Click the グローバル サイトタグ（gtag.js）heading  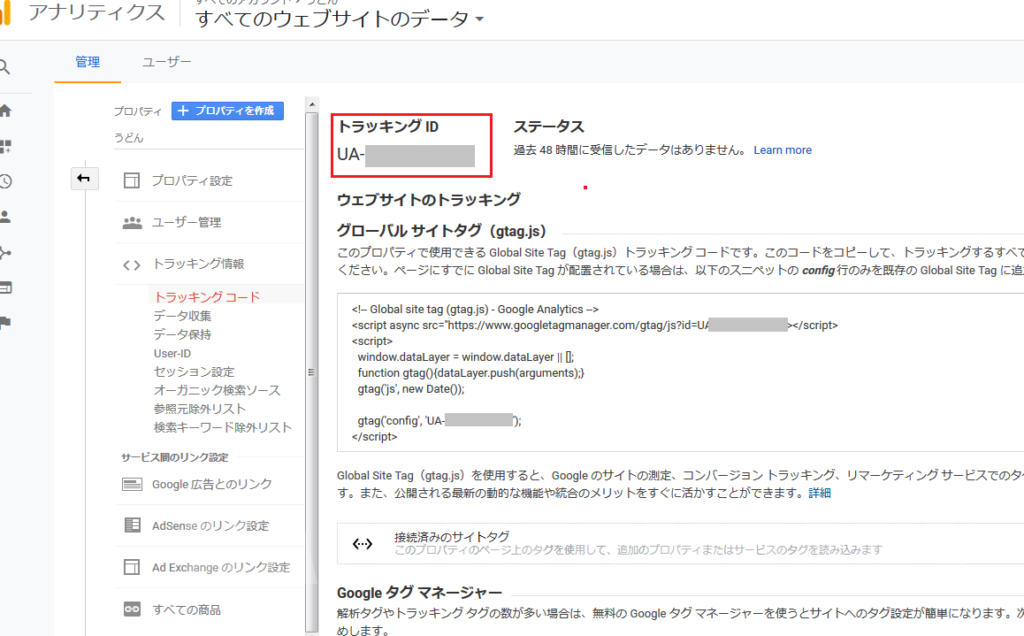(x=441, y=231)
